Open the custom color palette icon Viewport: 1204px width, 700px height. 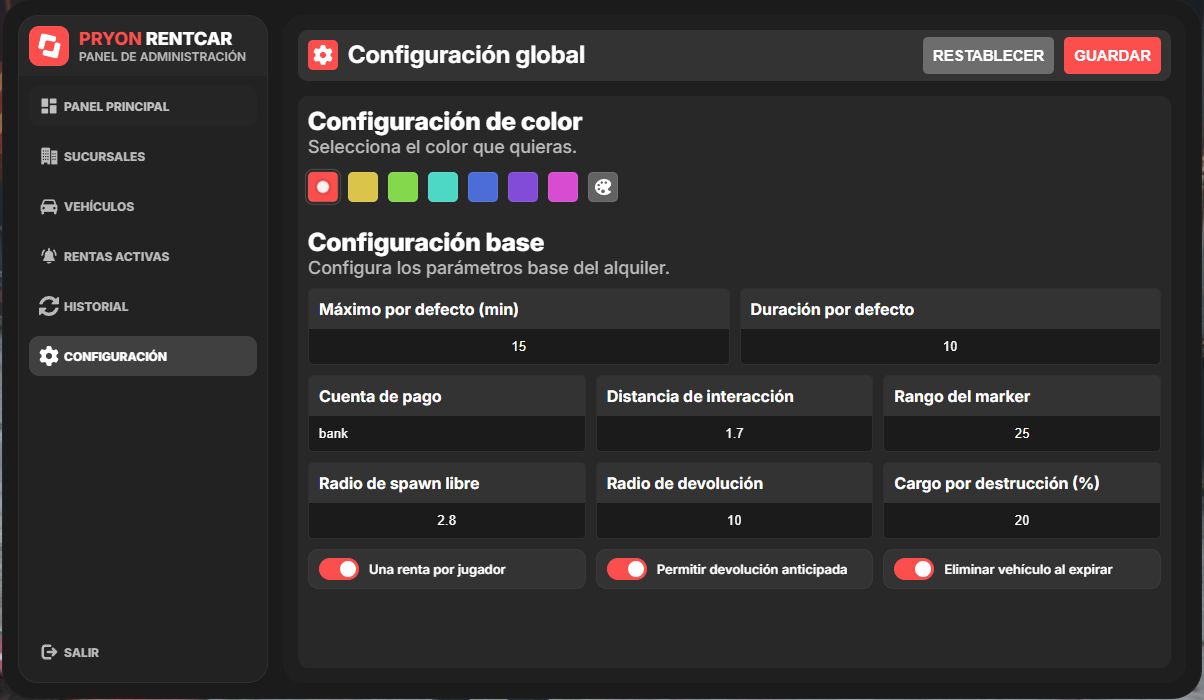click(x=603, y=187)
